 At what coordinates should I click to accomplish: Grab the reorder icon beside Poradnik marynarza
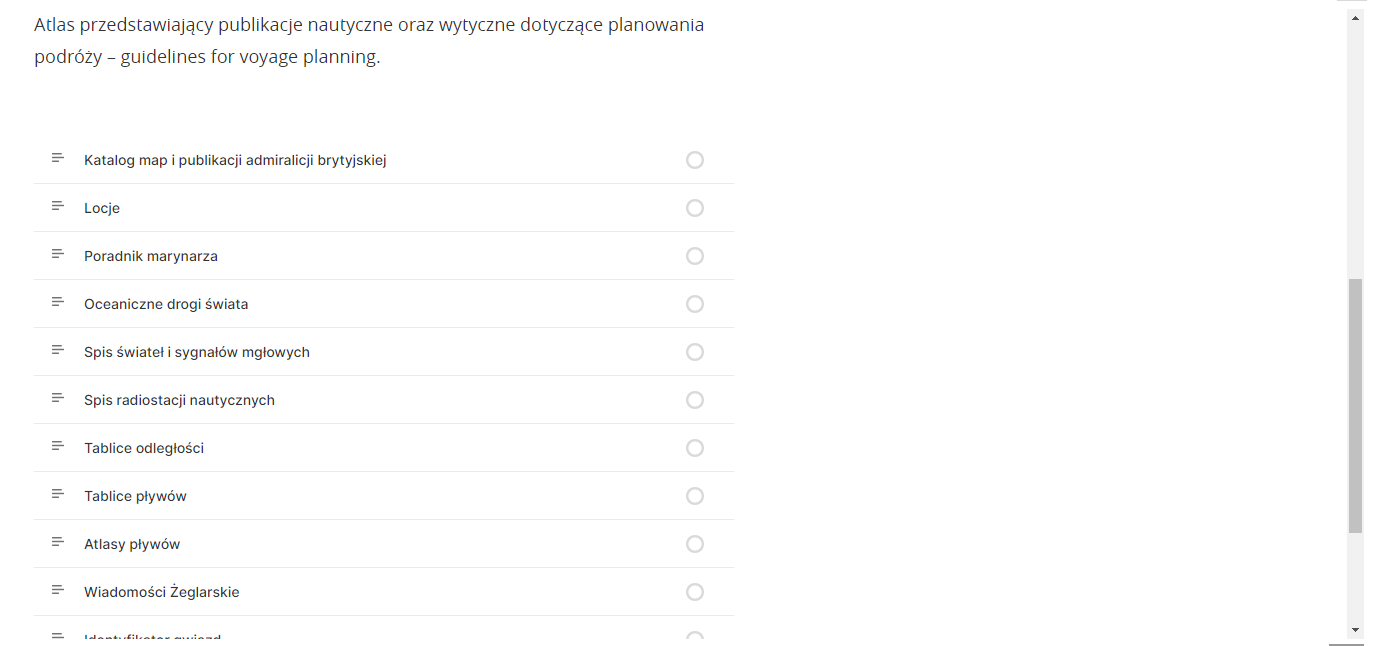57,254
